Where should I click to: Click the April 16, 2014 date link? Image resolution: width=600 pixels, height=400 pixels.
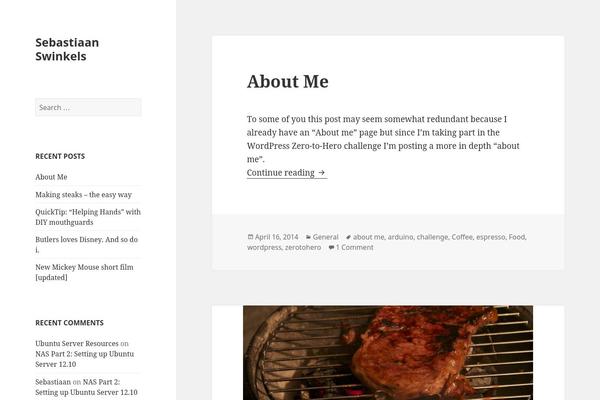coord(278,237)
